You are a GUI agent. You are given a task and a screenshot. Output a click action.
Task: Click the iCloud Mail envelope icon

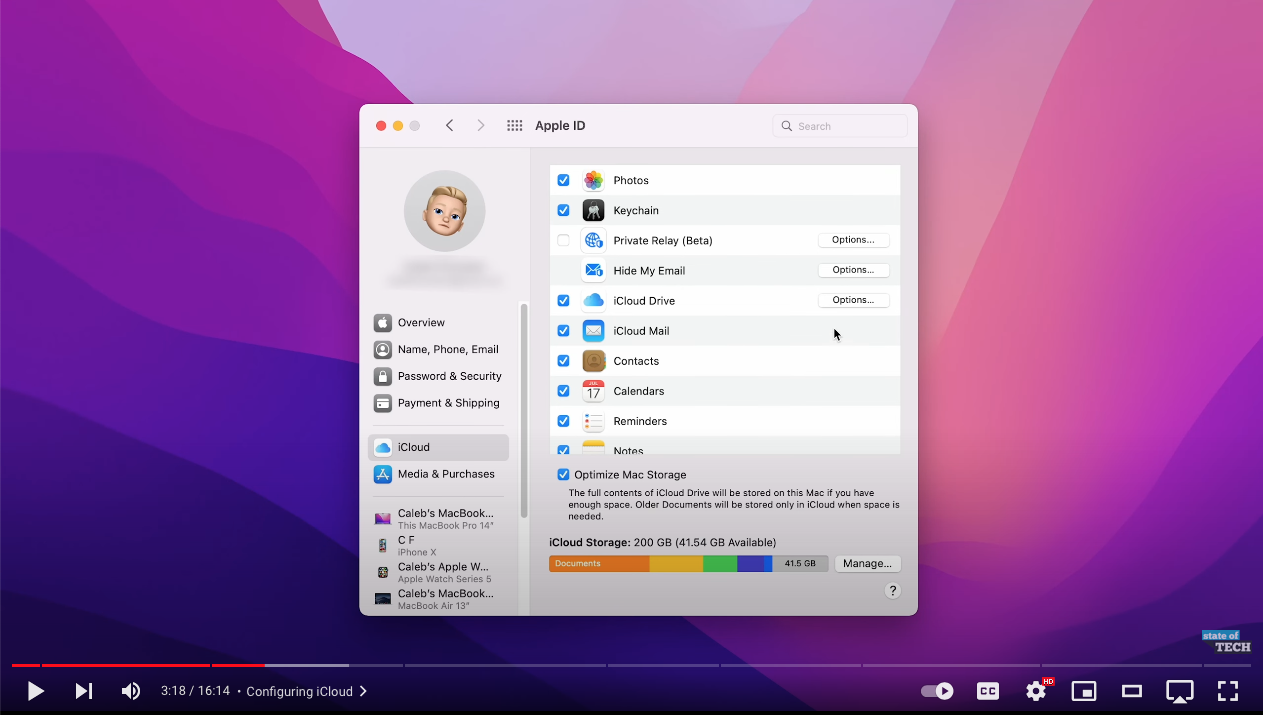[594, 330]
